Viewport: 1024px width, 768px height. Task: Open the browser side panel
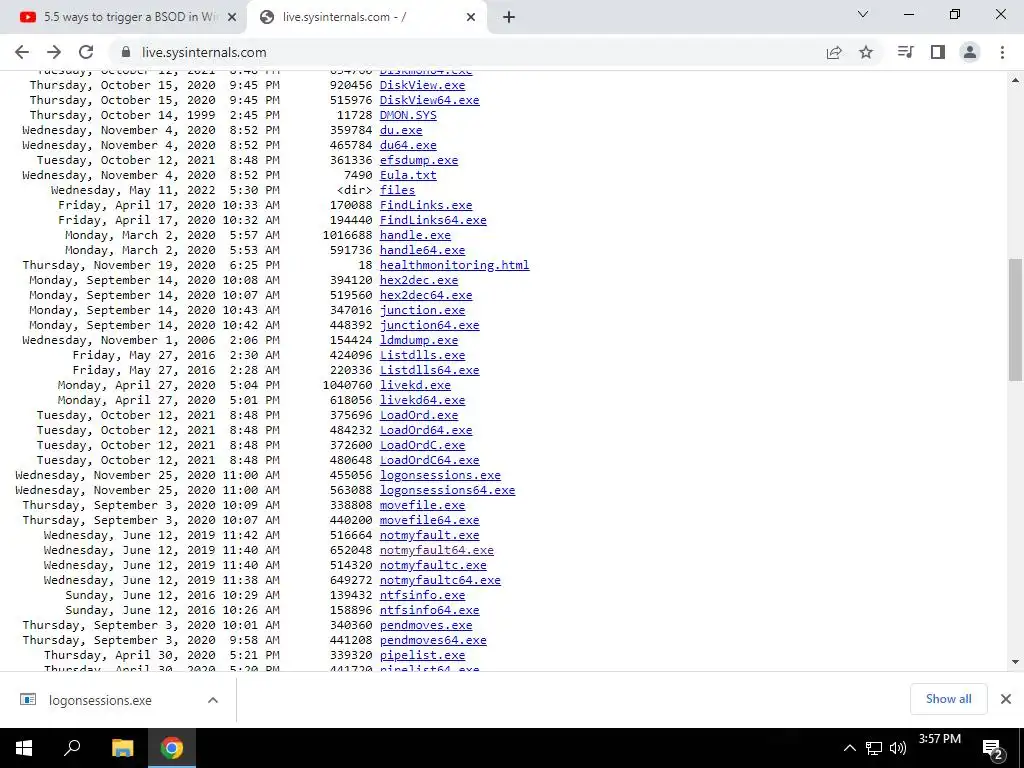pos(938,52)
